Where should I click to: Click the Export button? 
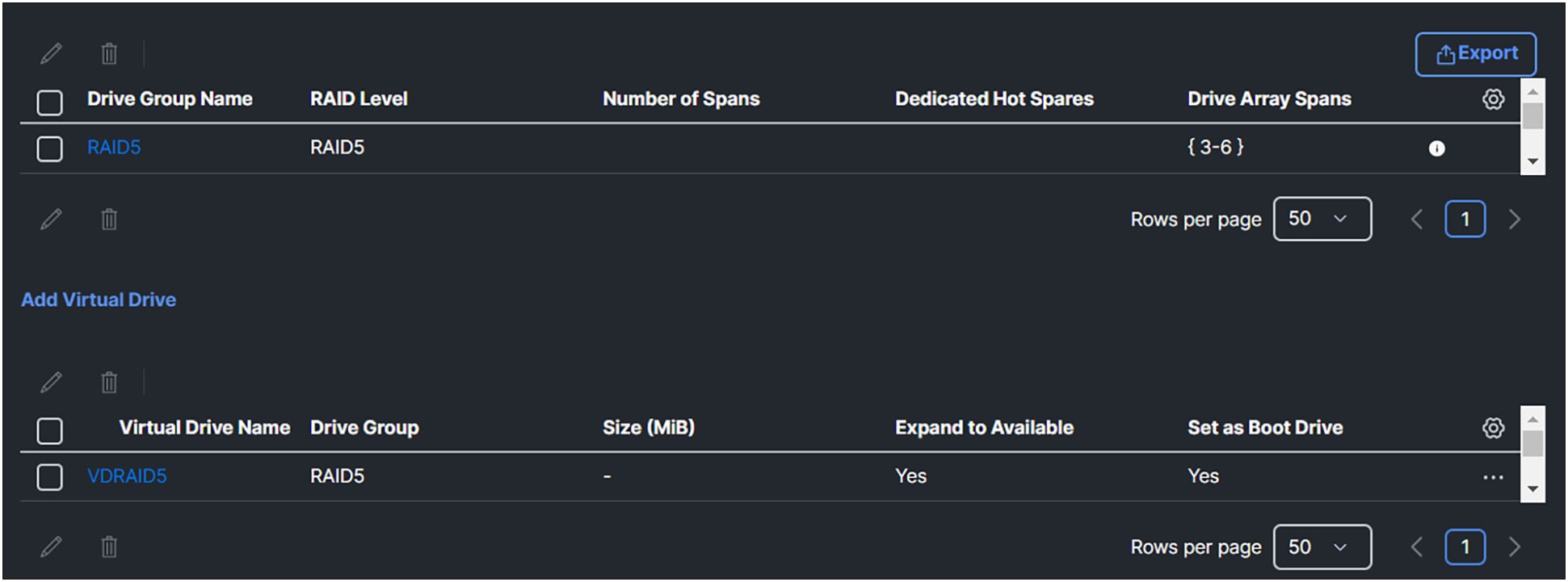(1476, 53)
